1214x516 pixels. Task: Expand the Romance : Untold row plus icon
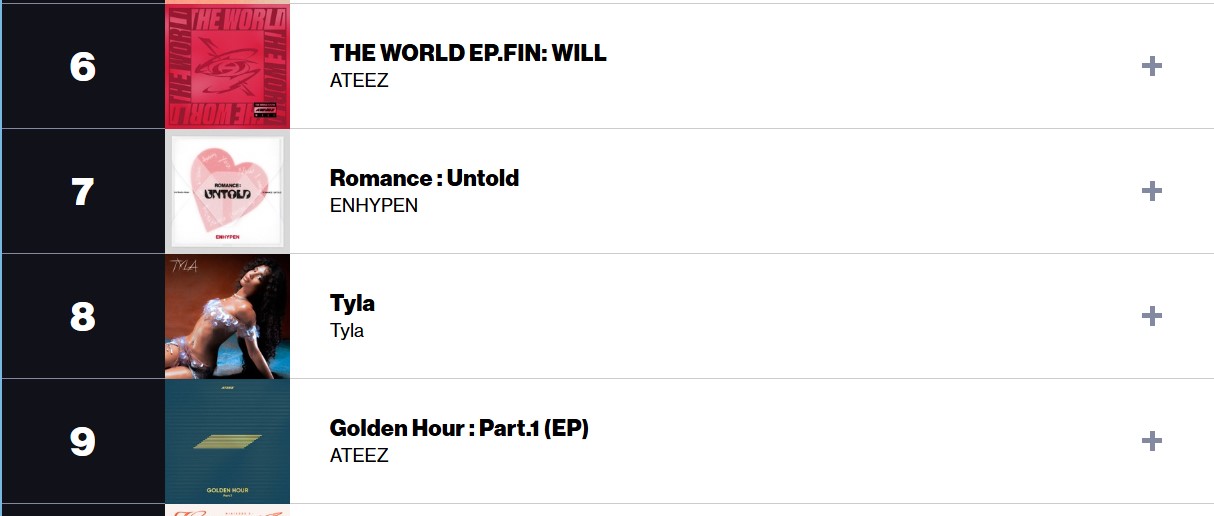[x=1152, y=191]
